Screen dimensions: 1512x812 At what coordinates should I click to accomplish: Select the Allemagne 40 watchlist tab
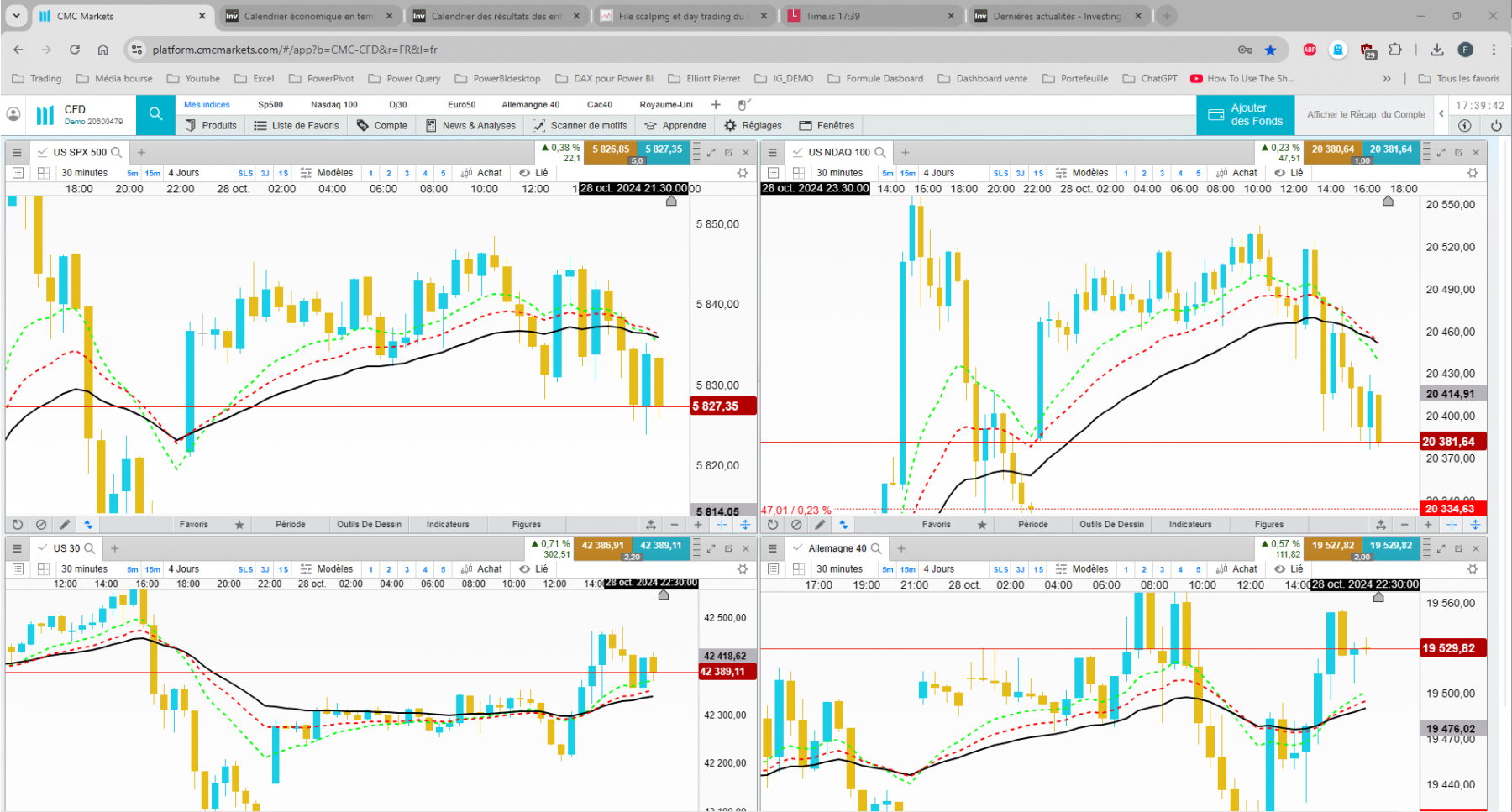click(530, 104)
